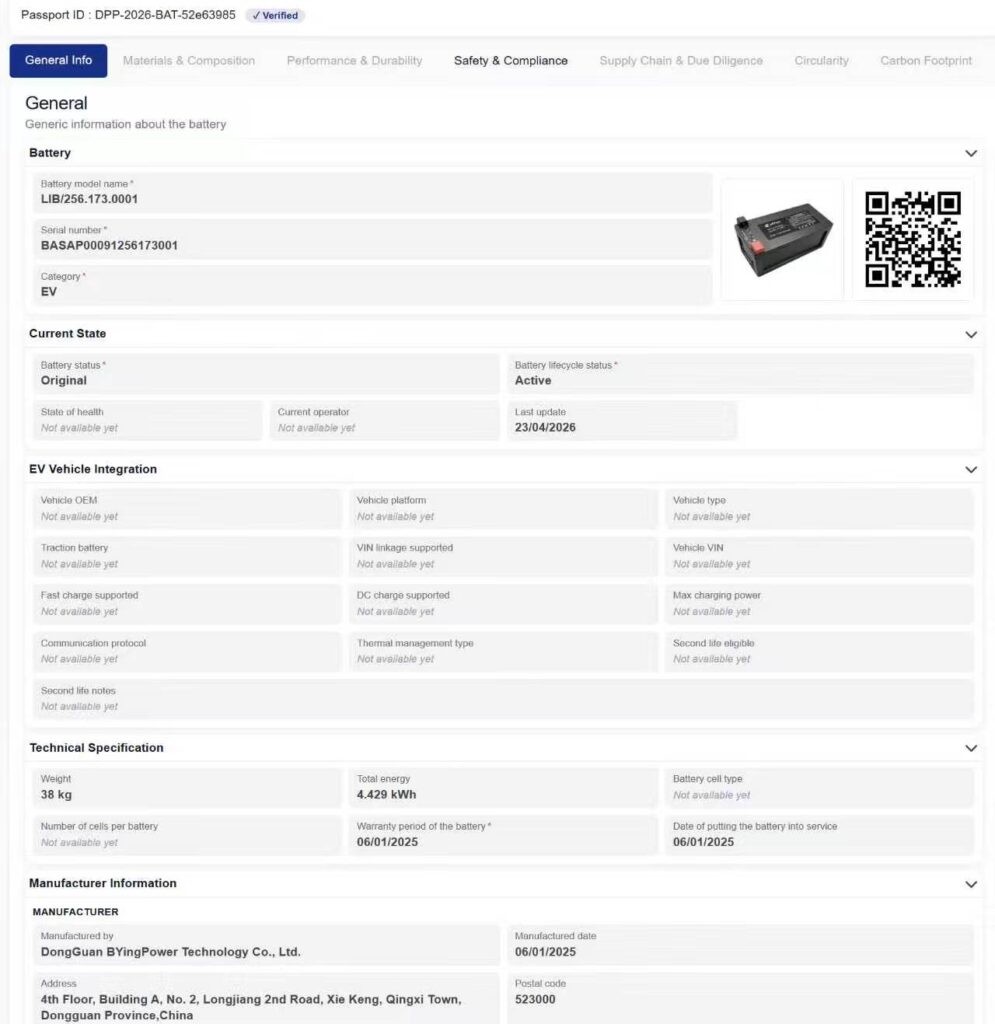Screen dimensions: 995x1024
Task: Click the passport QR code image
Action: coord(913,240)
